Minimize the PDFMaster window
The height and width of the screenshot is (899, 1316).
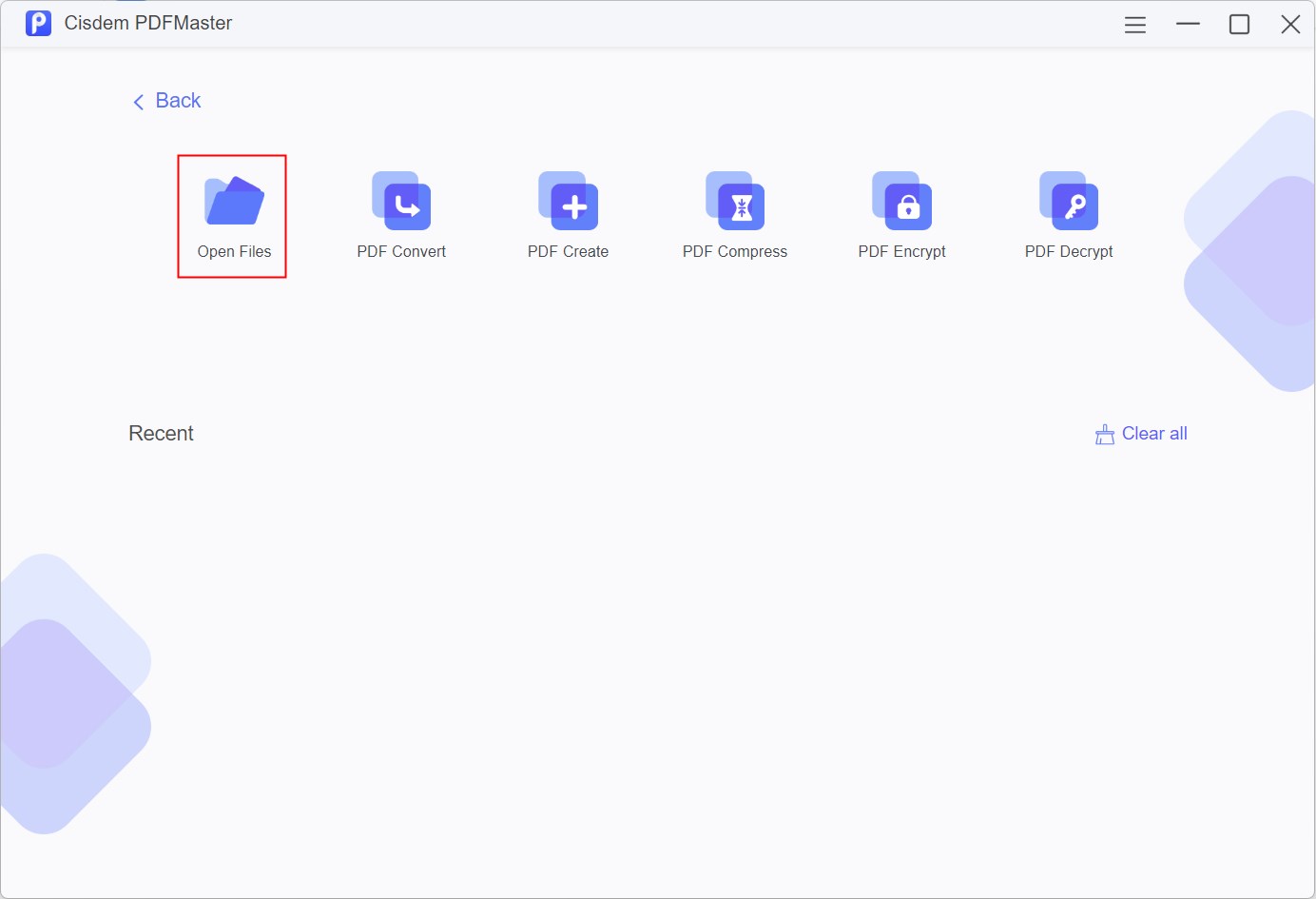coord(1188,24)
